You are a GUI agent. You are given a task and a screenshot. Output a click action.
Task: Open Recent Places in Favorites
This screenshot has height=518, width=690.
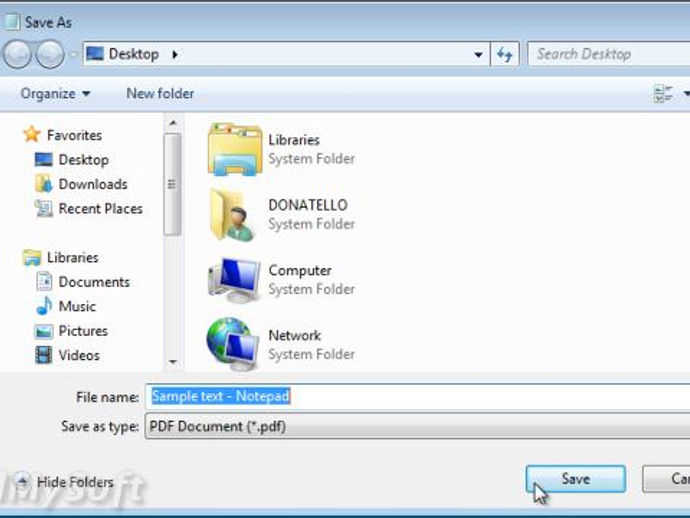(100, 209)
